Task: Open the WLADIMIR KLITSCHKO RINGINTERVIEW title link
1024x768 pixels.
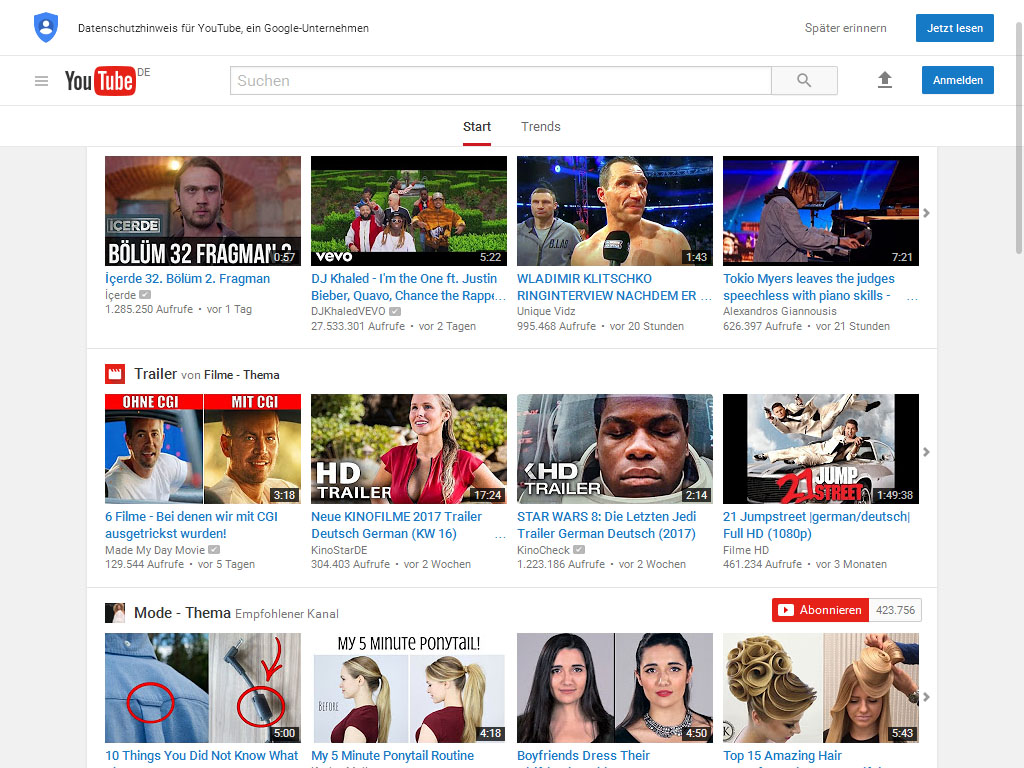Action: [614, 287]
